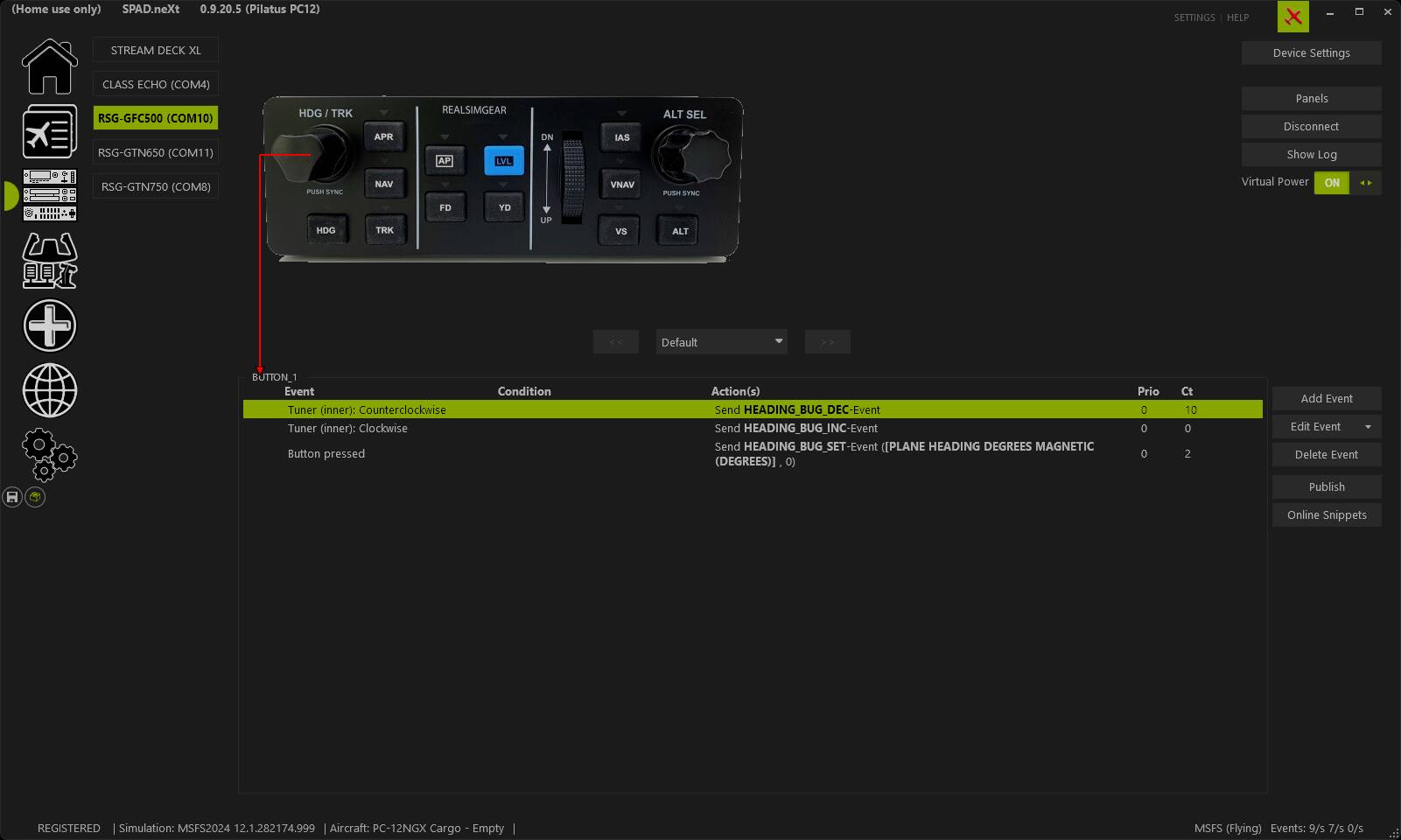This screenshot has width=1401, height=840.
Task: Click the Disconnect button
Action: [1311, 126]
